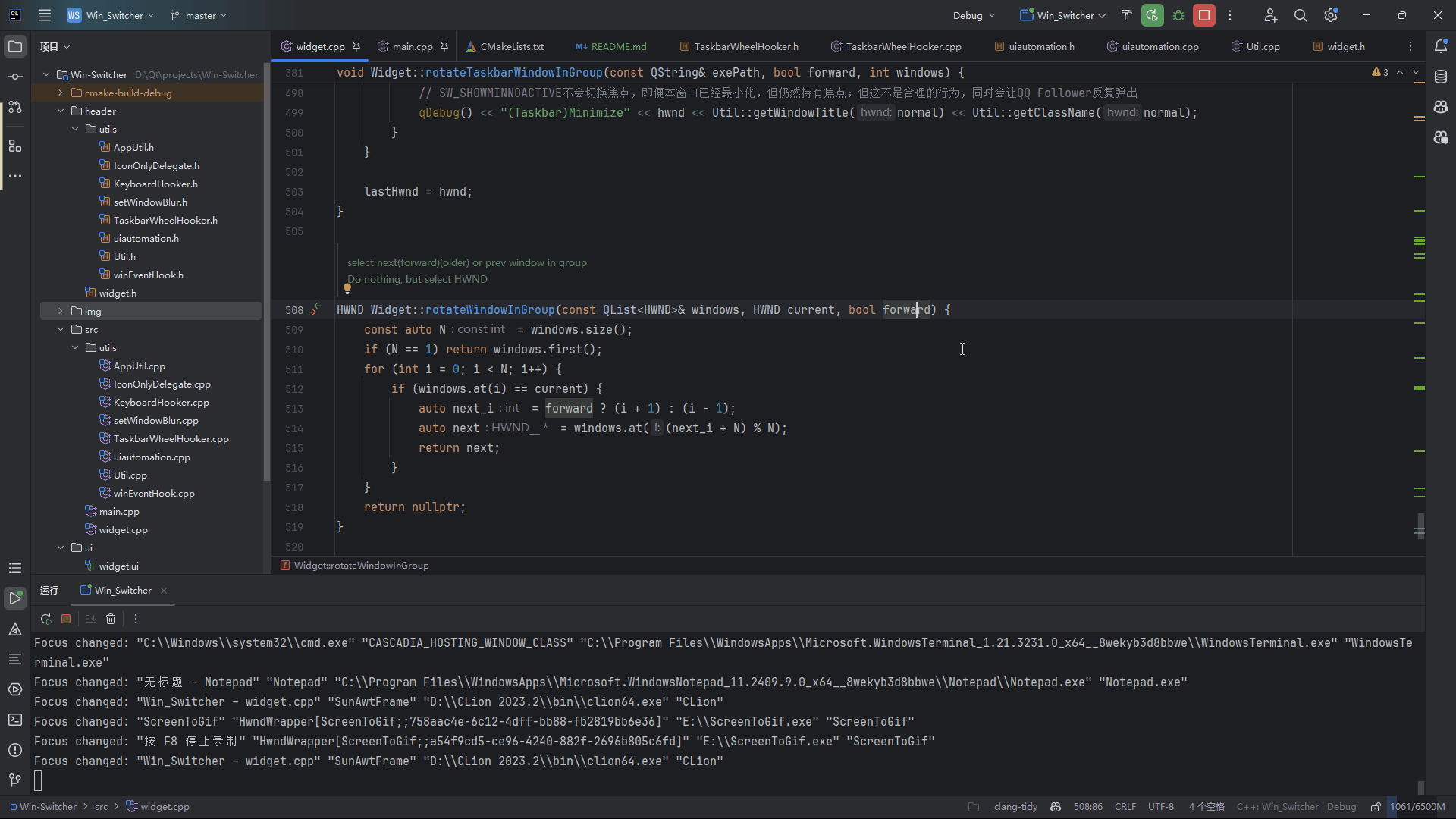Click the Build hammer icon
Viewport: 1456px width, 819px height.
tap(1126, 15)
